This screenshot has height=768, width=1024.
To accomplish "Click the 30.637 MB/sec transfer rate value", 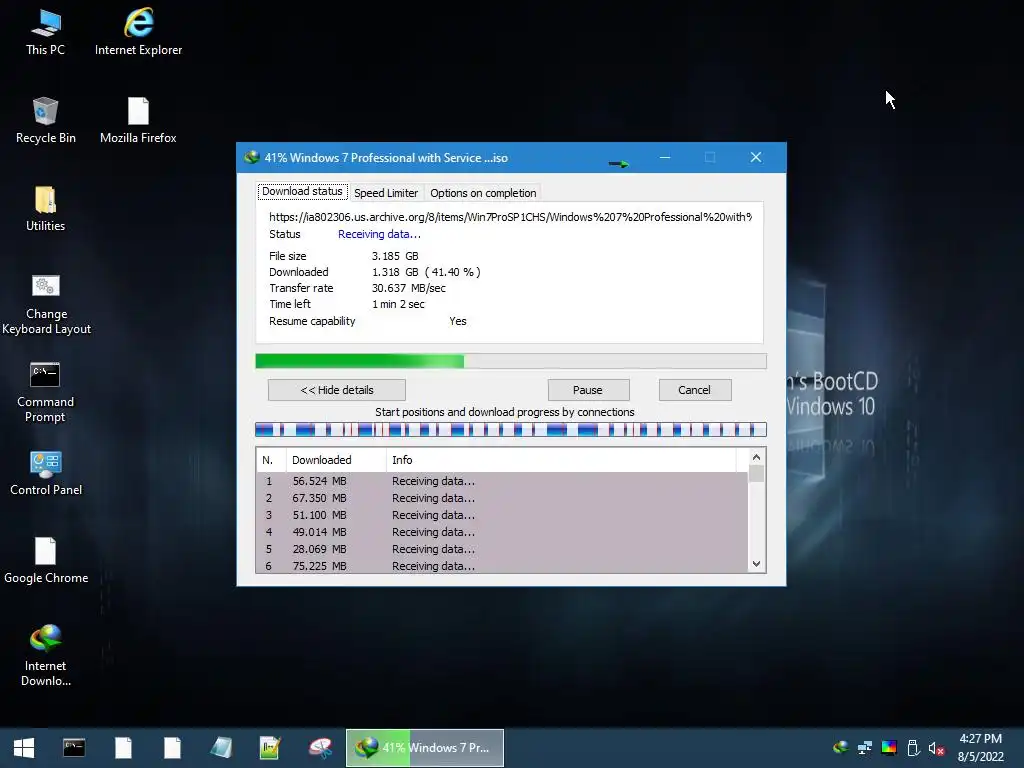I will [x=409, y=288].
